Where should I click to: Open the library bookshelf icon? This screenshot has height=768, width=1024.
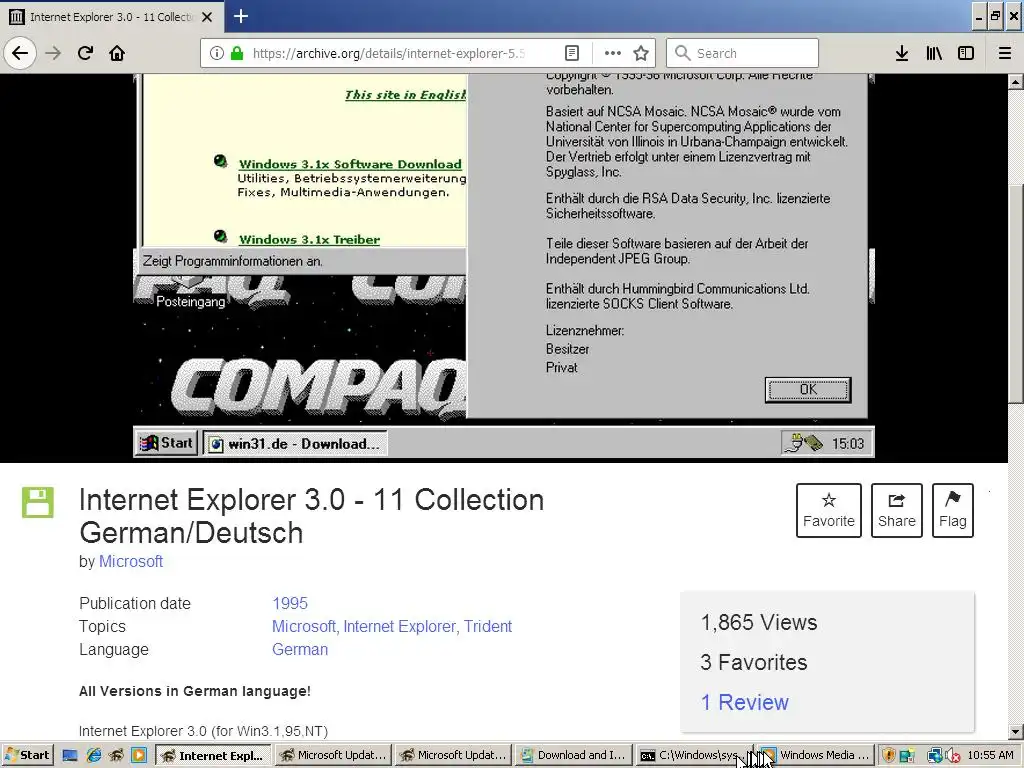[x=934, y=53]
